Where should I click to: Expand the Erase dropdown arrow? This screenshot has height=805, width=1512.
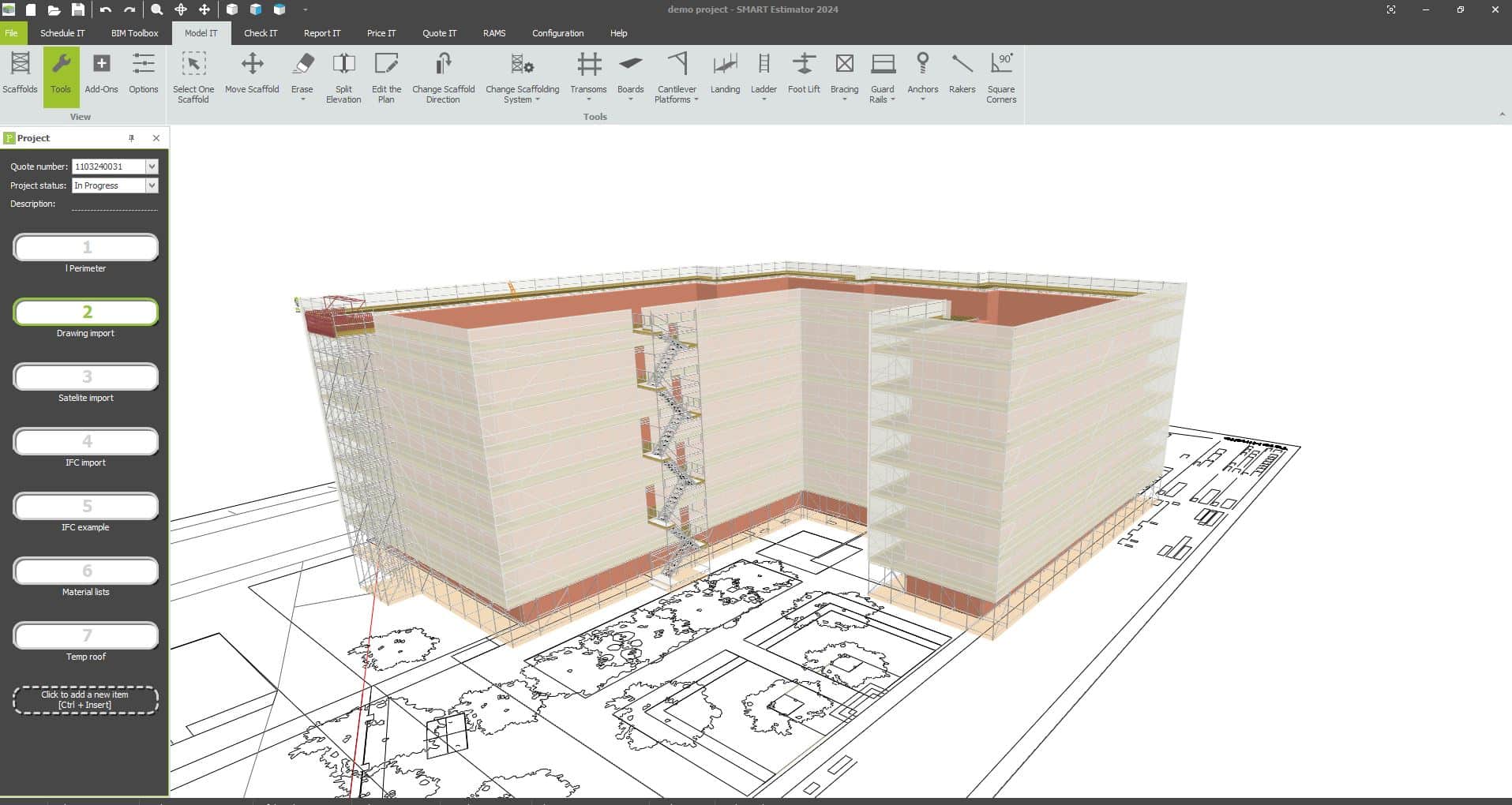pos(302,99)
